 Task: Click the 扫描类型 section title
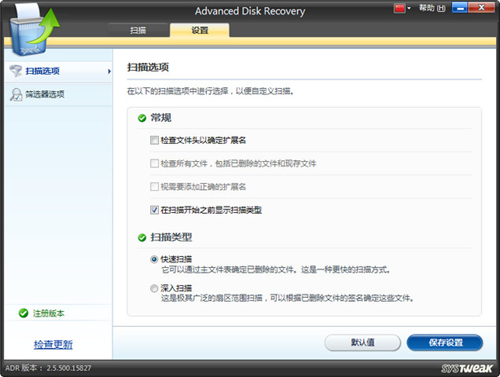point(171,237)
